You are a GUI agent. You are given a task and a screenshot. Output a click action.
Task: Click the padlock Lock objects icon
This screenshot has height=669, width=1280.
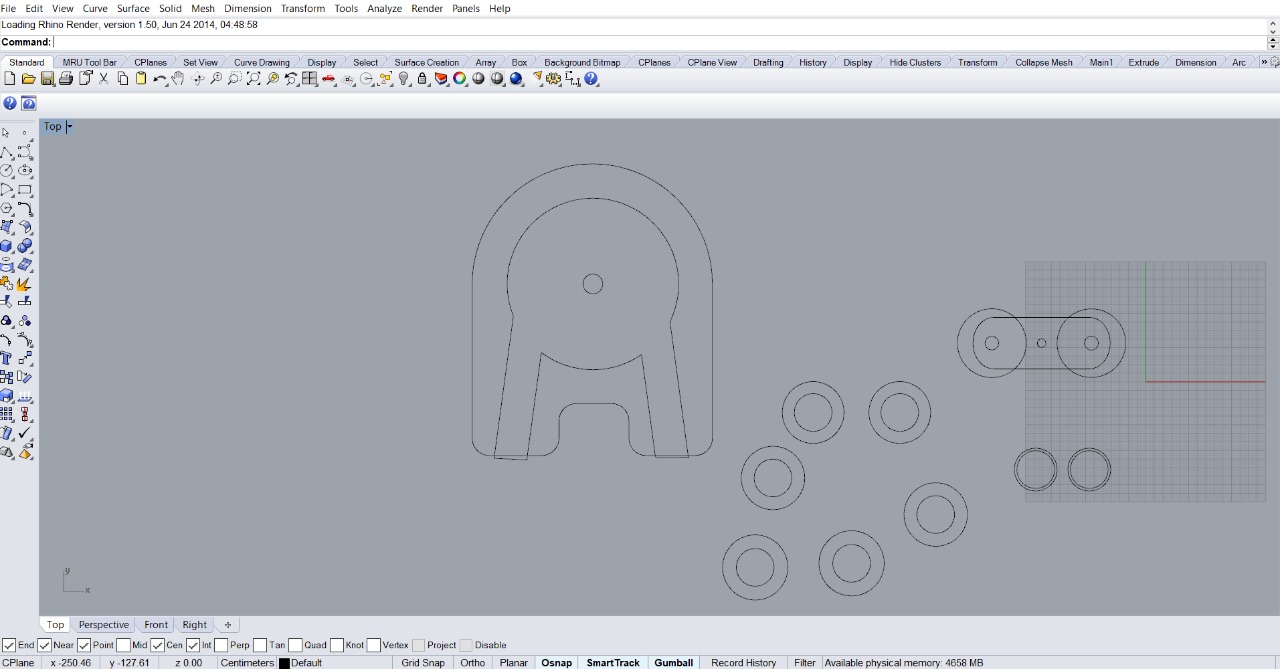(x=422, y=79)
